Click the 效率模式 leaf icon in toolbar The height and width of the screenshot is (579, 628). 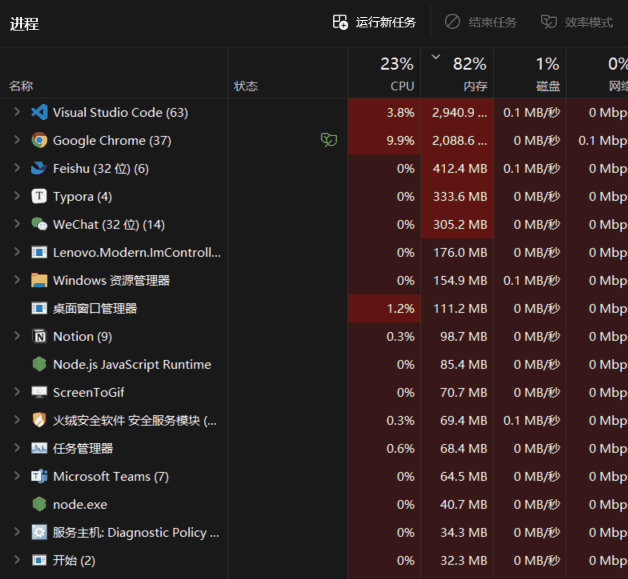point(548,22)
